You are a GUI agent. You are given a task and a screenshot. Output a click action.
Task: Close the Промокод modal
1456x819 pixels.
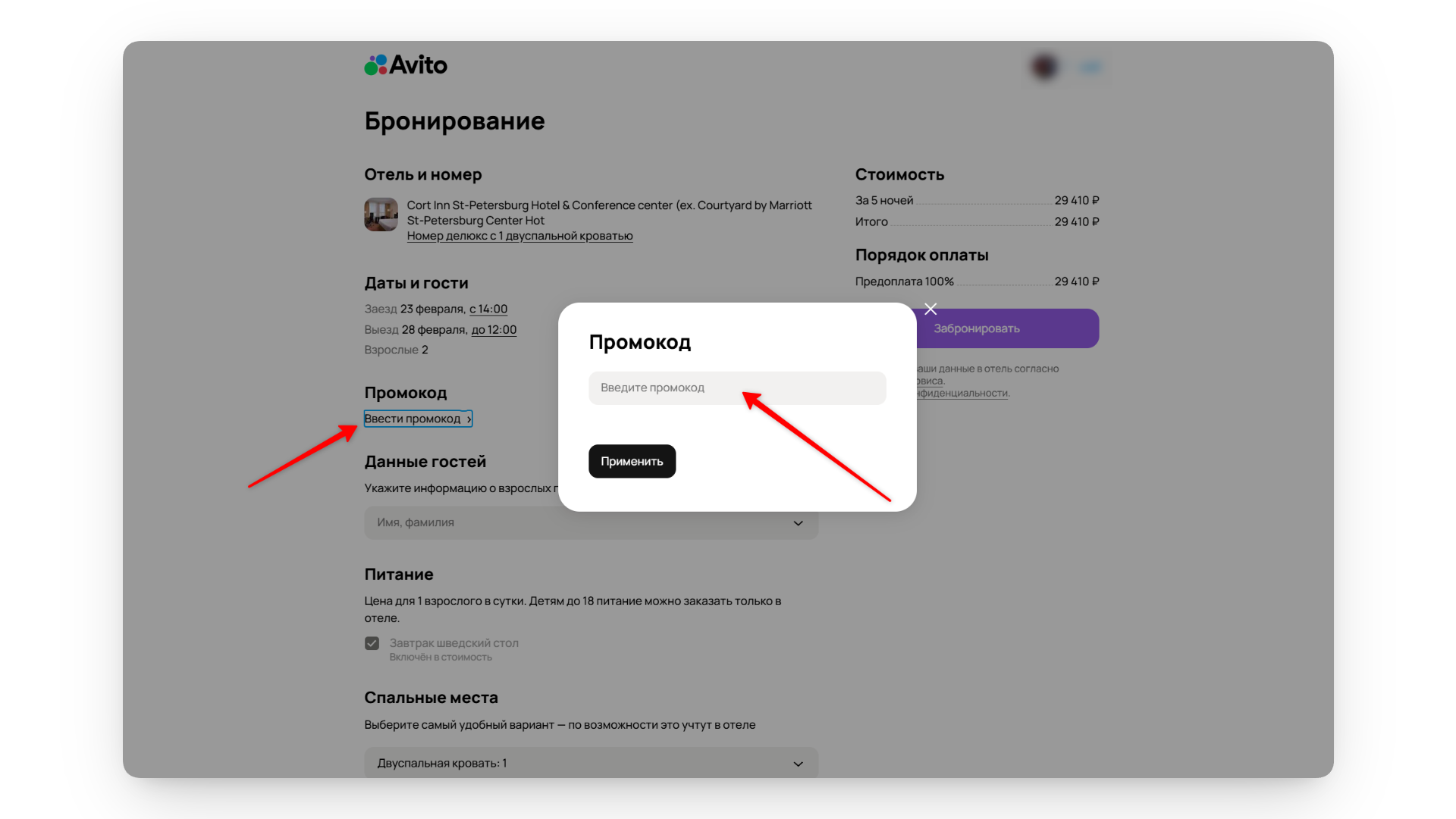(930, 309)
